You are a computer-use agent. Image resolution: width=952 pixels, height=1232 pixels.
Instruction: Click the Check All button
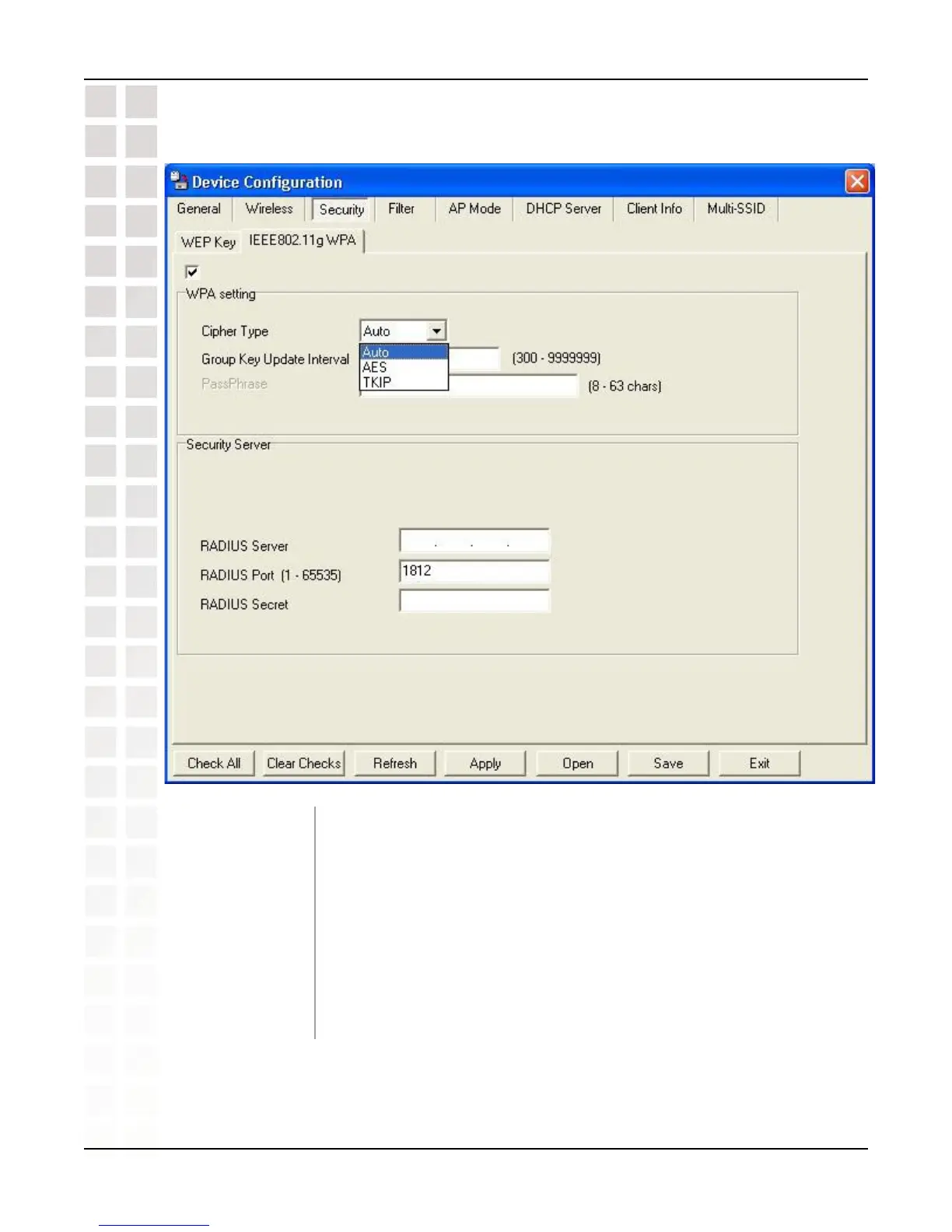click(214, 763)
